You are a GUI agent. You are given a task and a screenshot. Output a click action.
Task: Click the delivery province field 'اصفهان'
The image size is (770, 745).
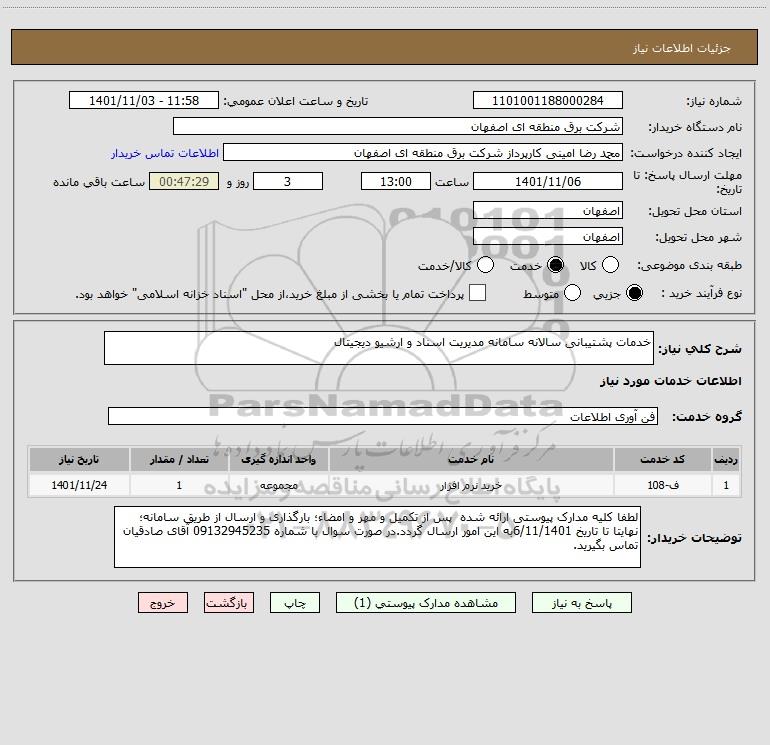tap(548, 211)
